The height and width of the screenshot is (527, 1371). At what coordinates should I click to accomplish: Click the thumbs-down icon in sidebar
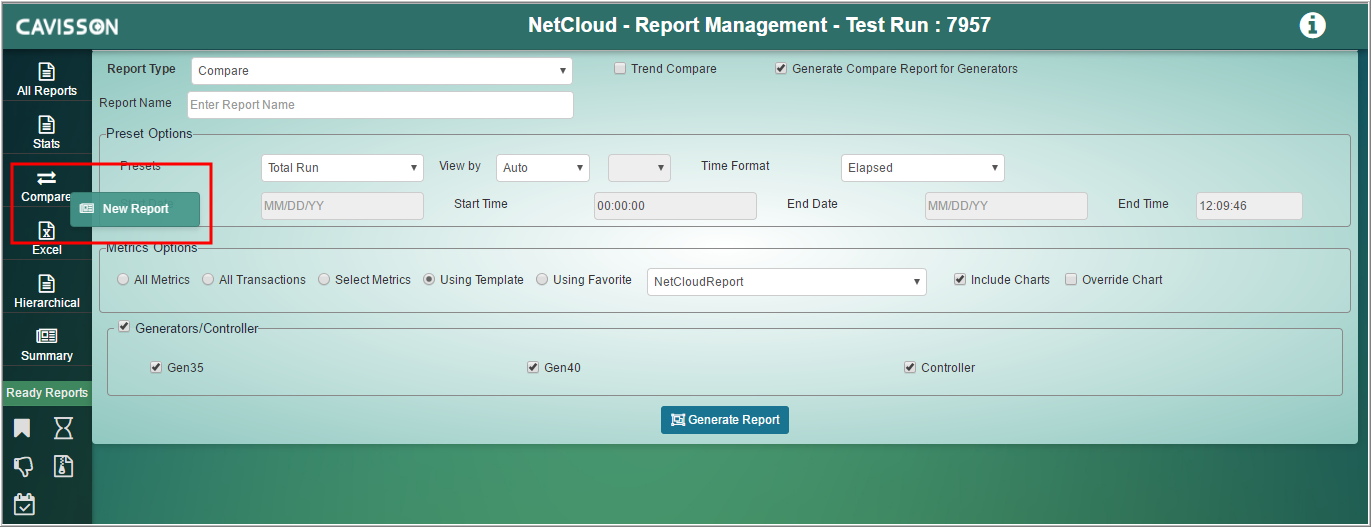[23, 467]
